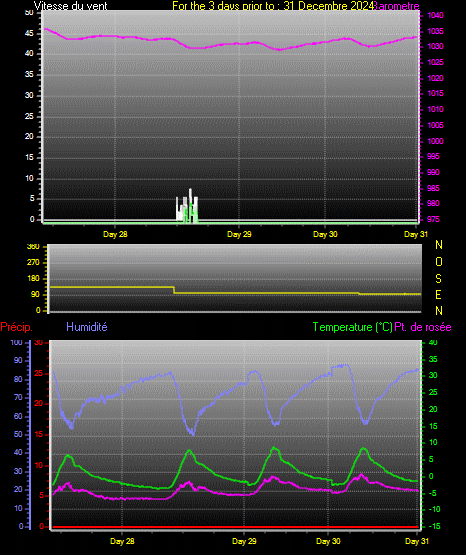Click the red precipitation baseline
Screen dimensions: 466x555
point(235,527)
